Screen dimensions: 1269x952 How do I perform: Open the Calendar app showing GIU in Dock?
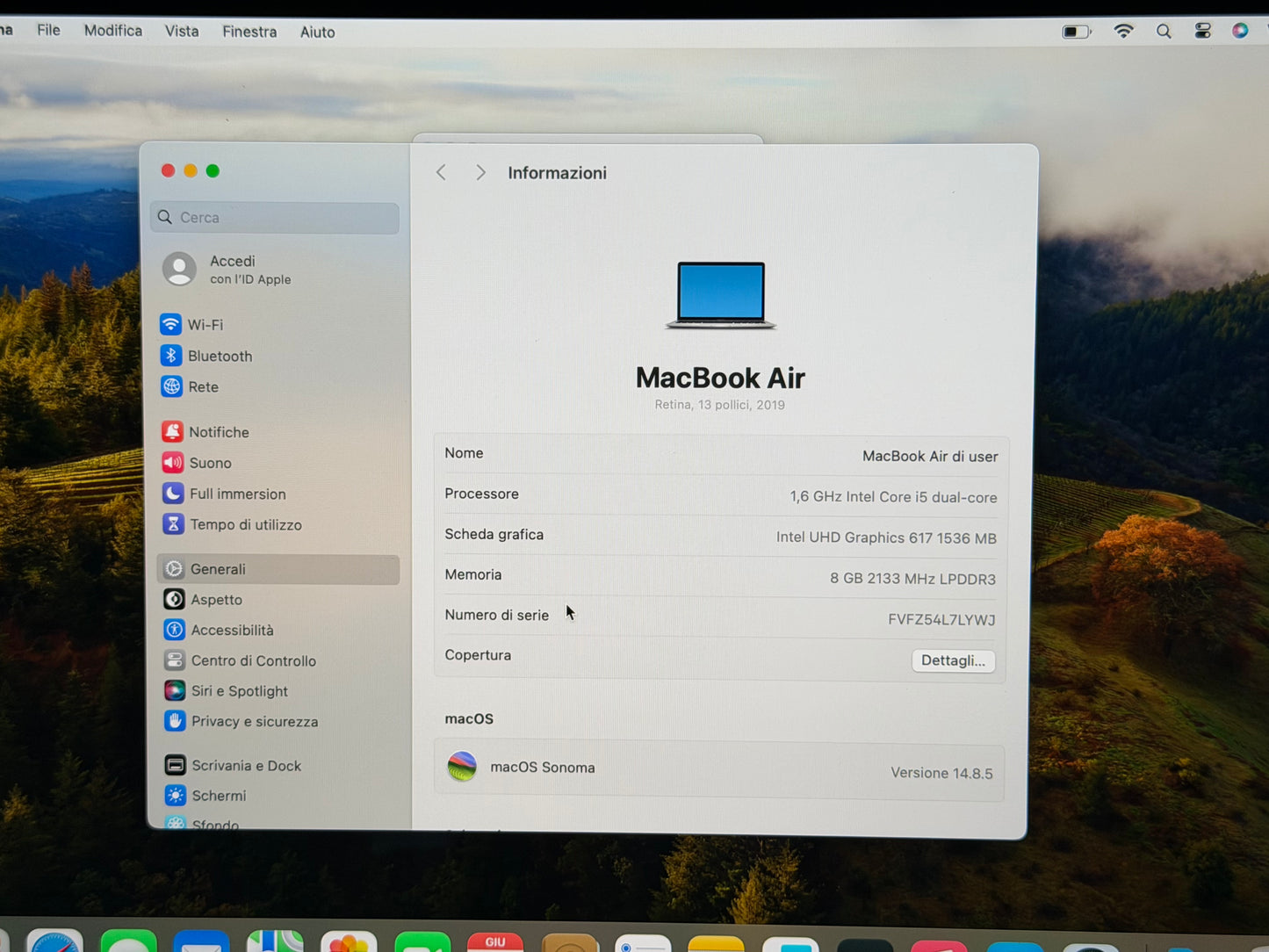(x=495, y=942)
